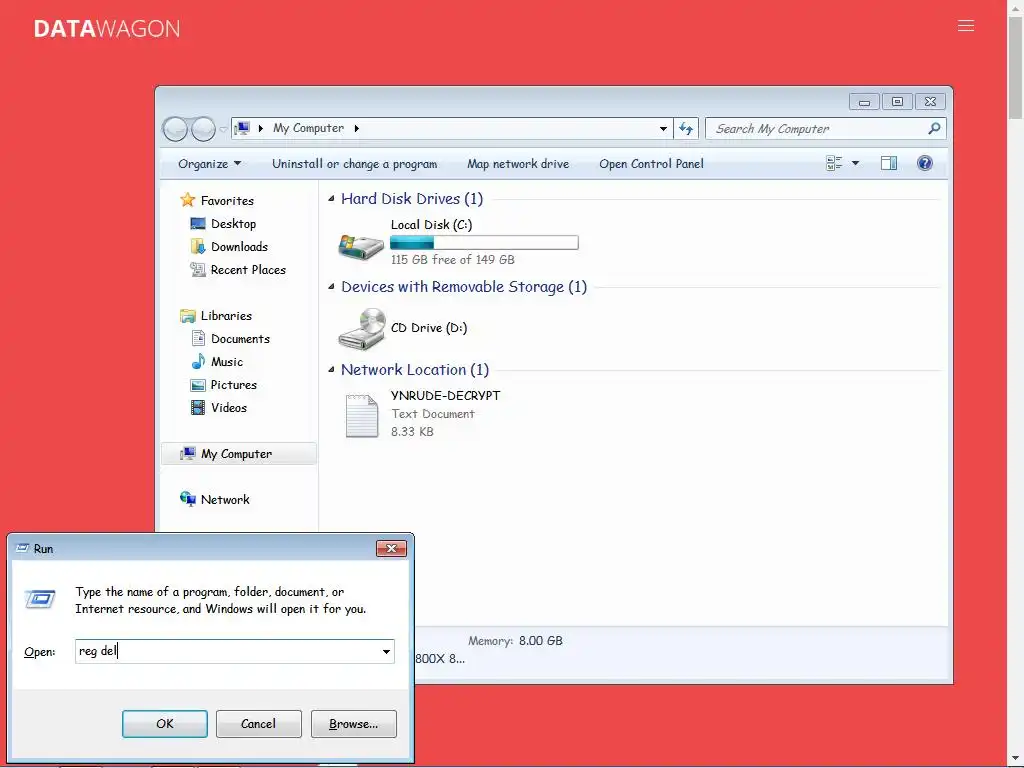Screen dimensions: 1024x768
Task: Open the view options dropdown arrow
Action: (856, 163)
